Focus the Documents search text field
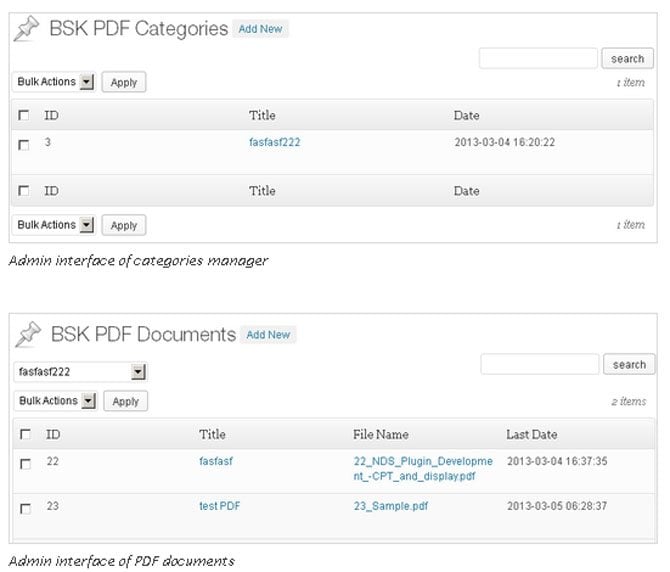This screenshot has width=670, height=572. 540,364
